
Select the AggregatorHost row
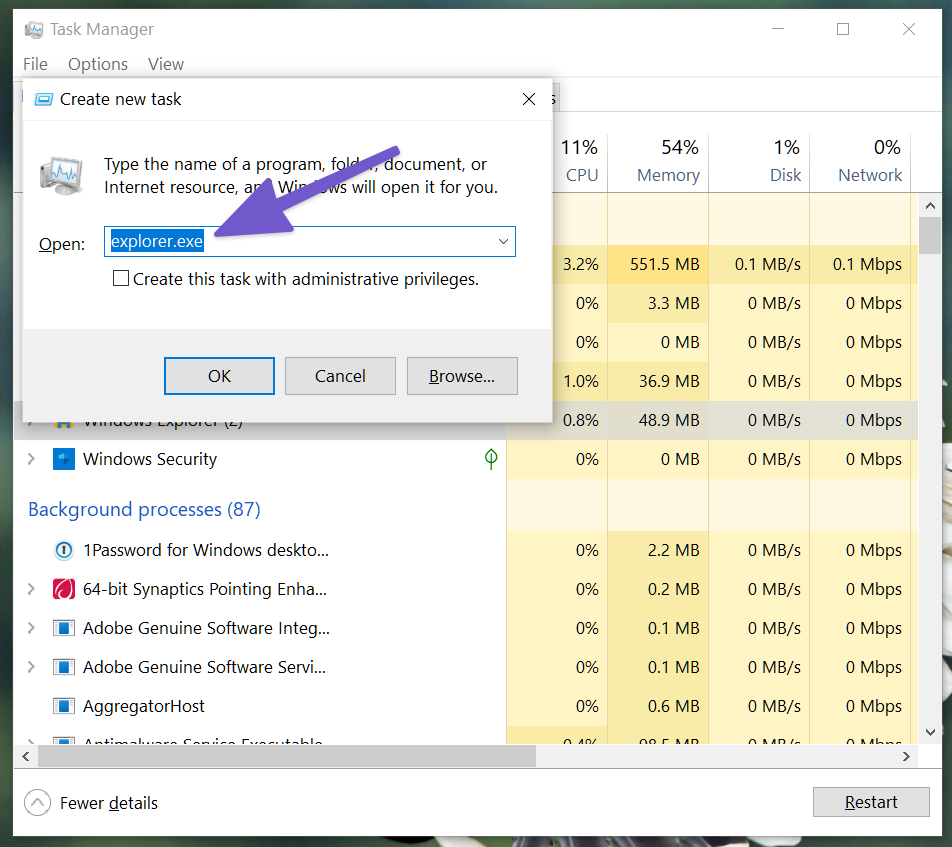(143, 706)
